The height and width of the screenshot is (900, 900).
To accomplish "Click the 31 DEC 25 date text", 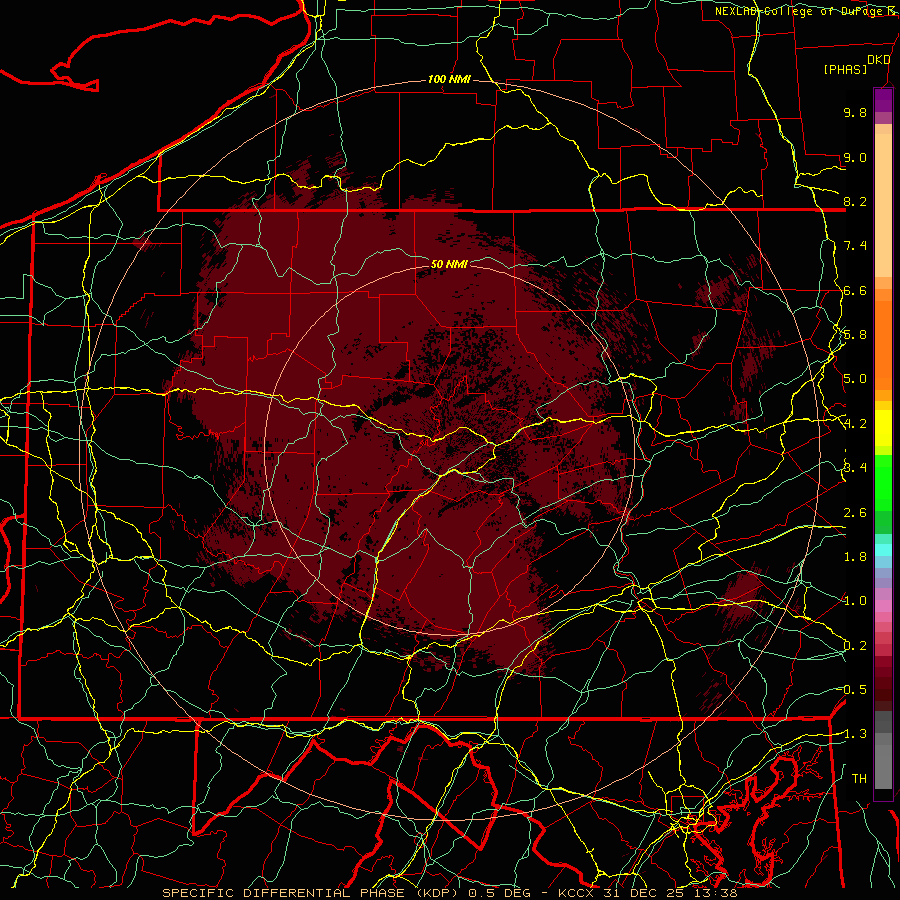I will pyautogui.click(x=642, y=893).
